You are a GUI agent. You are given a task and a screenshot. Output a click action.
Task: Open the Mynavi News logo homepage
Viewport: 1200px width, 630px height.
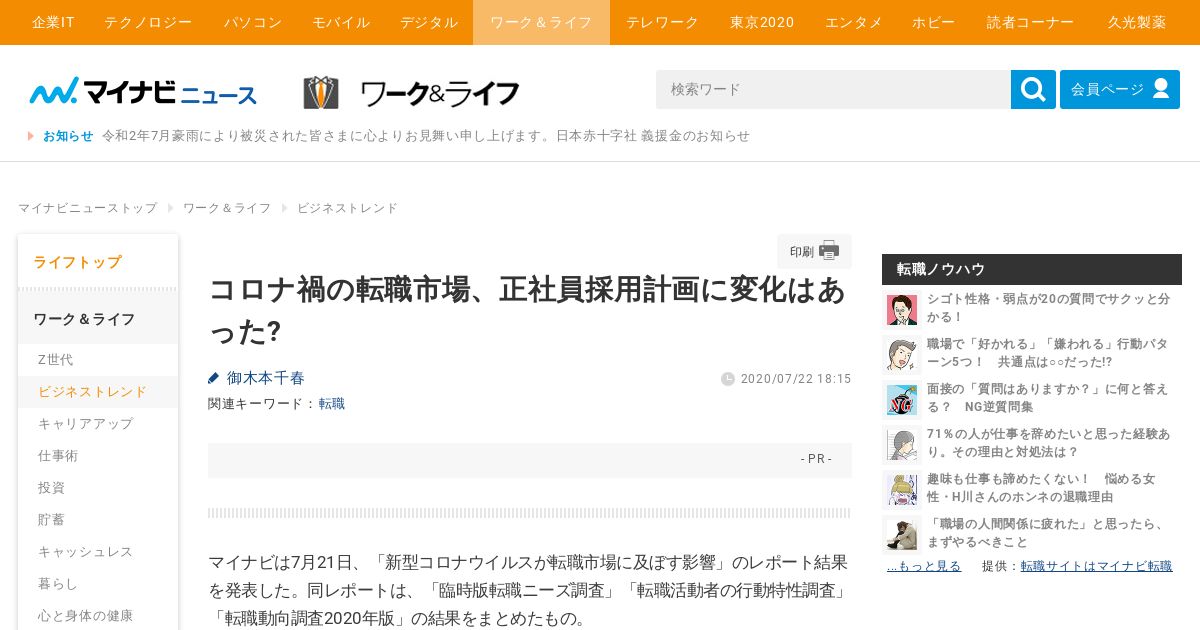[143, 91]
